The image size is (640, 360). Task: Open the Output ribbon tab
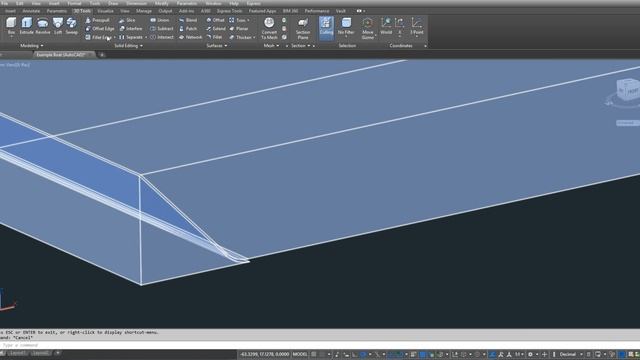click(x=165, y=11)
